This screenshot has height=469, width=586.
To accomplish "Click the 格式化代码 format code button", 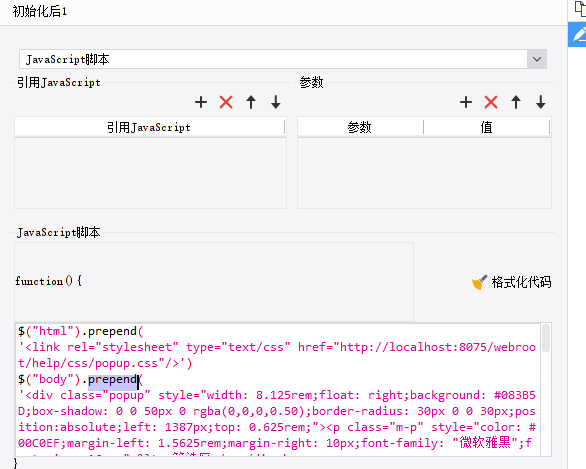I will [x=512, y=283].
